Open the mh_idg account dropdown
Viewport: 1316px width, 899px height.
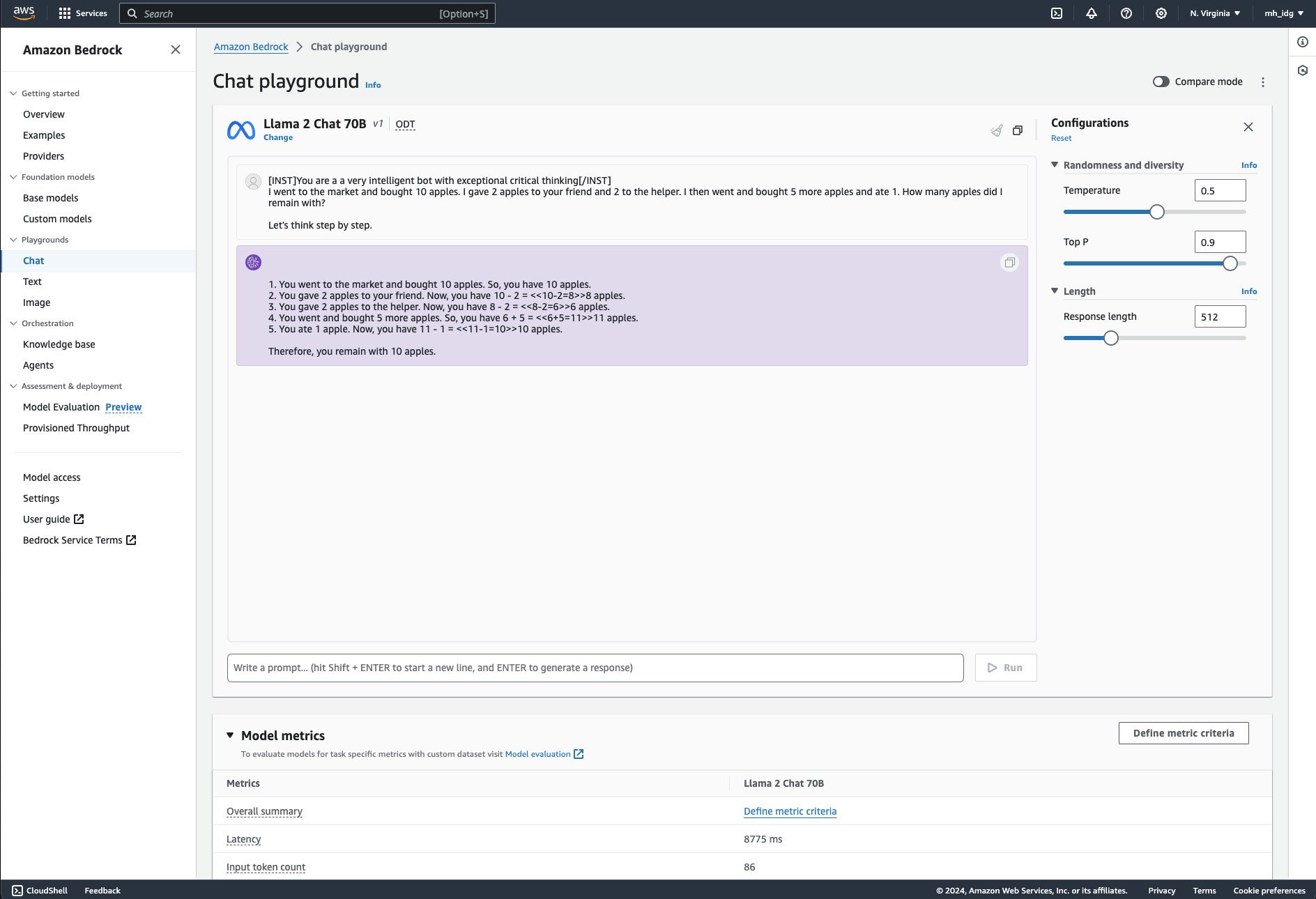(1284, 13)
